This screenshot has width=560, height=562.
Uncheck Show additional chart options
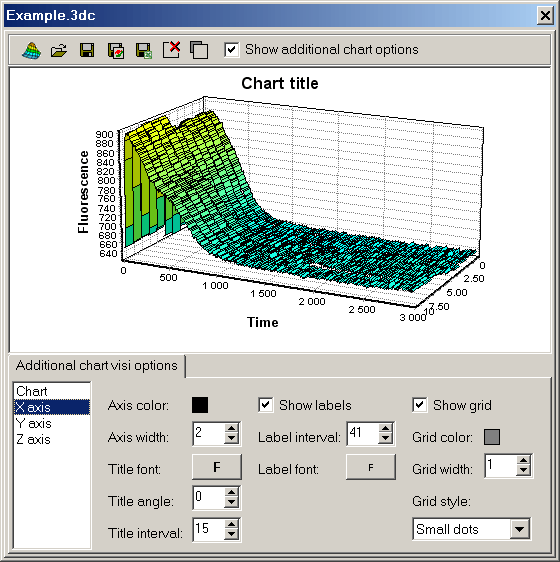point(231,49)
